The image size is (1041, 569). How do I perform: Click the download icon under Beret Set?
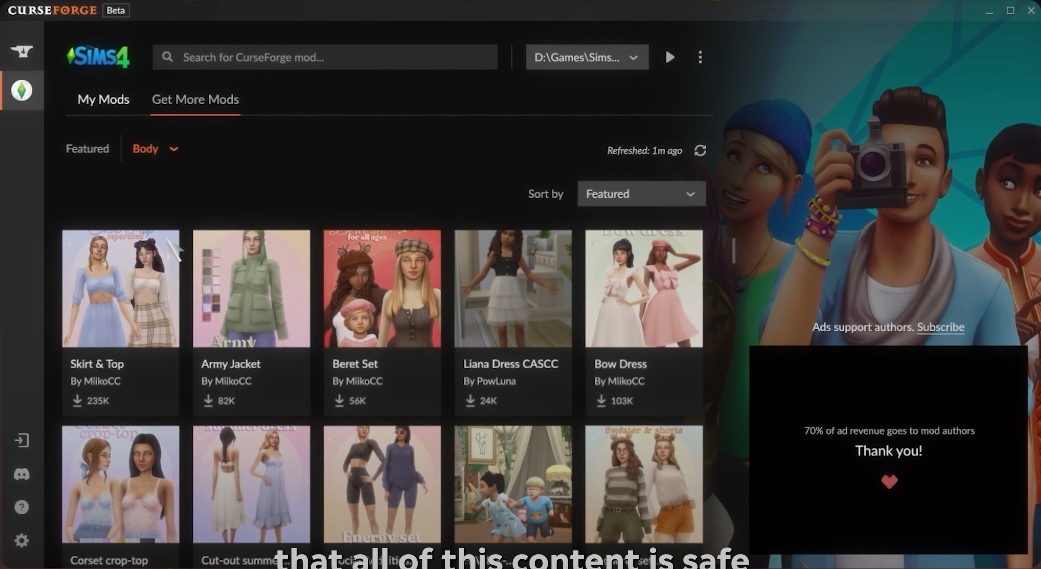(x=339, y=400)
